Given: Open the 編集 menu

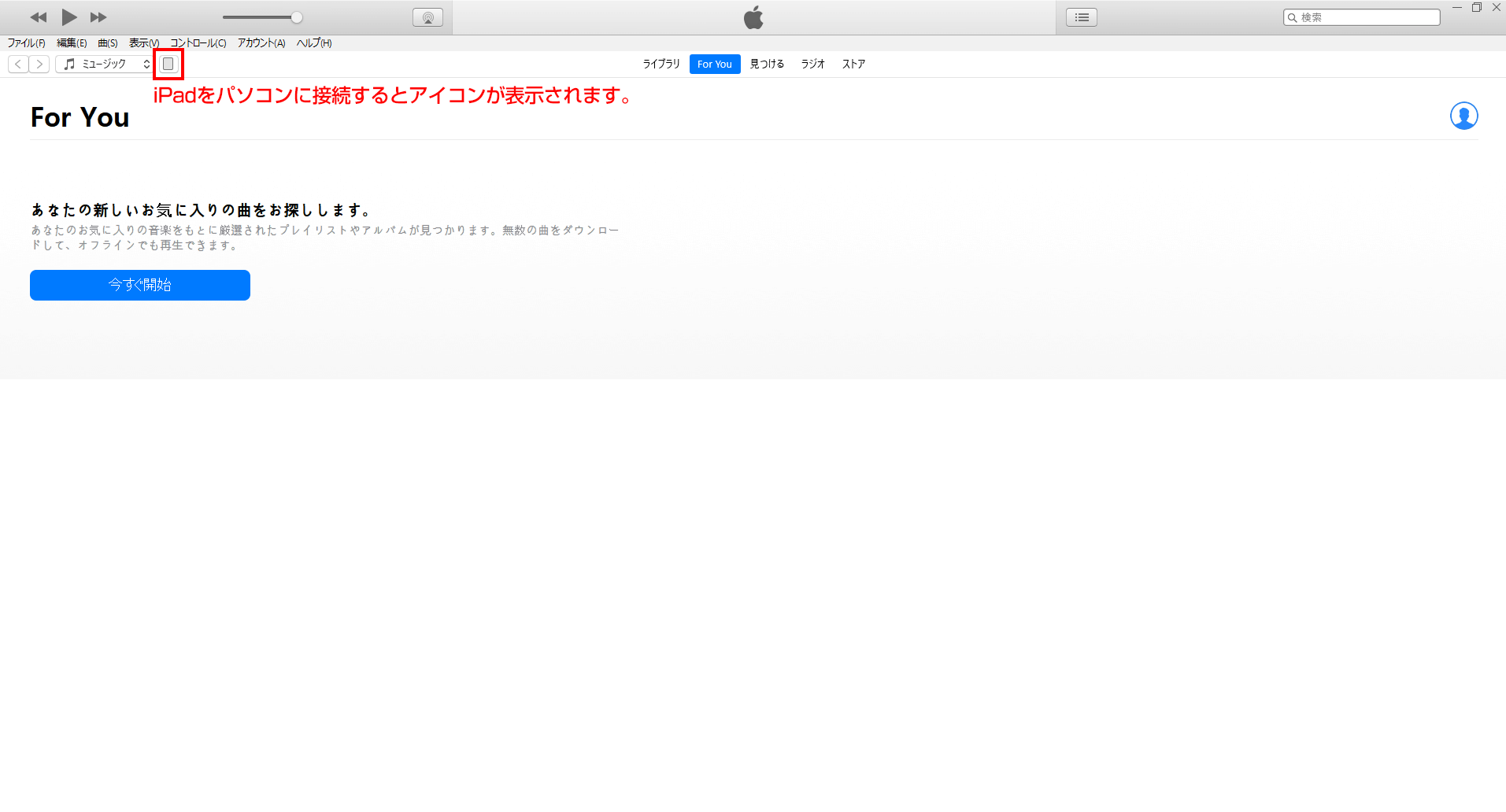Looking at the screenshot, I should [72, 43].
